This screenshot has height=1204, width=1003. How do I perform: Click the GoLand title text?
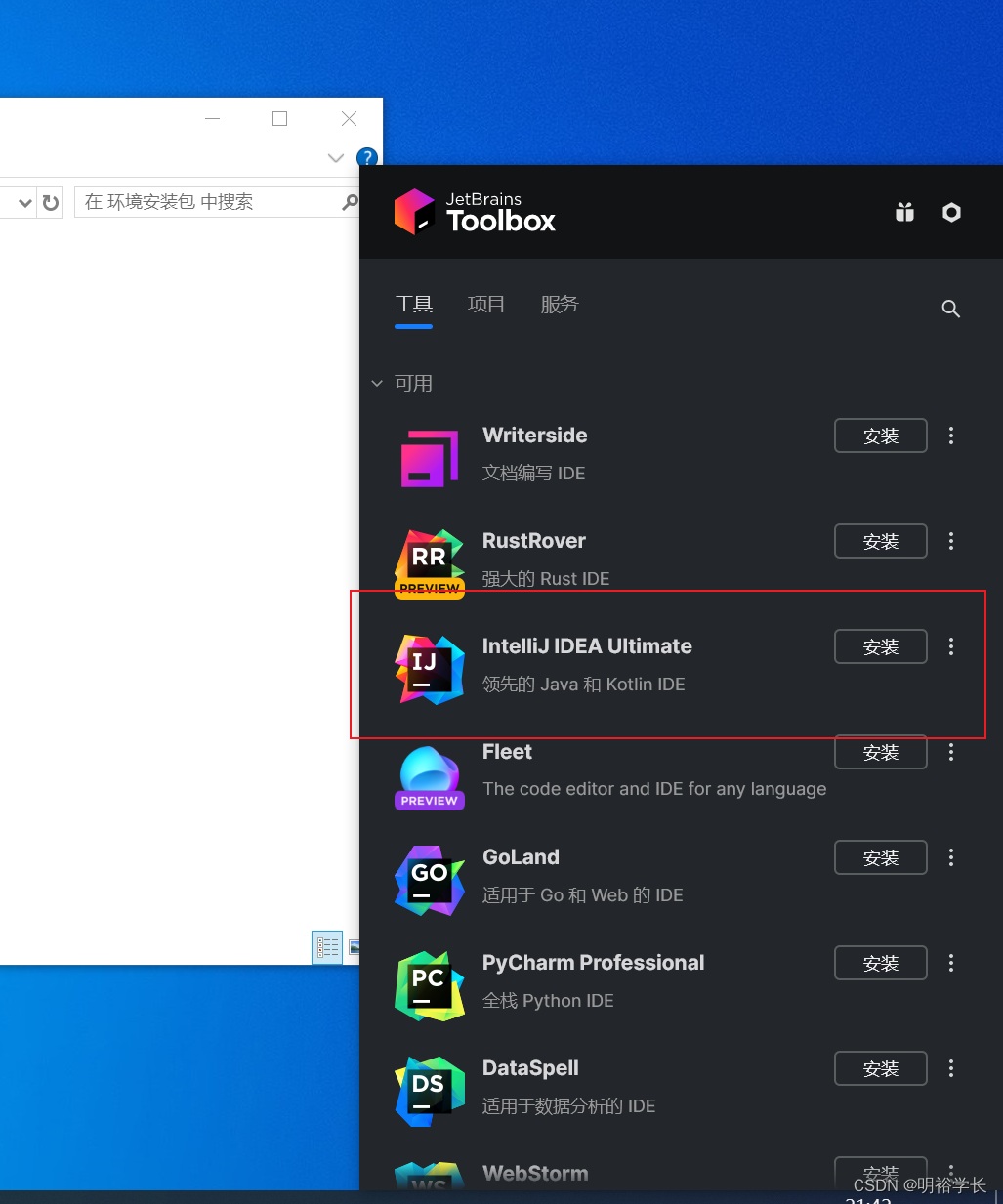pos(521,857)
